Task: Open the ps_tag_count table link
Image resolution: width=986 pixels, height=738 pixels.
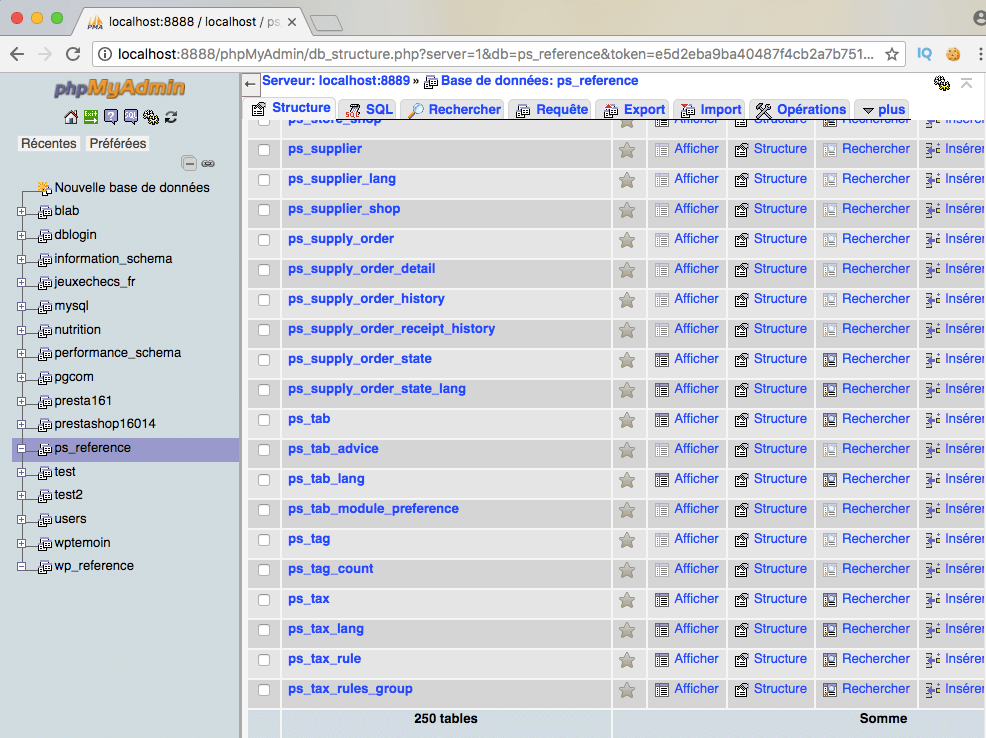Action: pos(330,569)
